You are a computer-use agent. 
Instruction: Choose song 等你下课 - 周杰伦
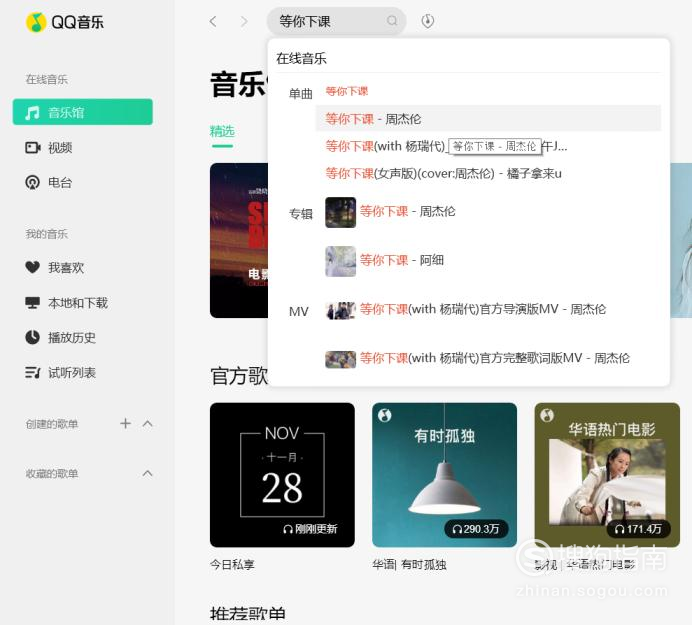click(488, 118)
